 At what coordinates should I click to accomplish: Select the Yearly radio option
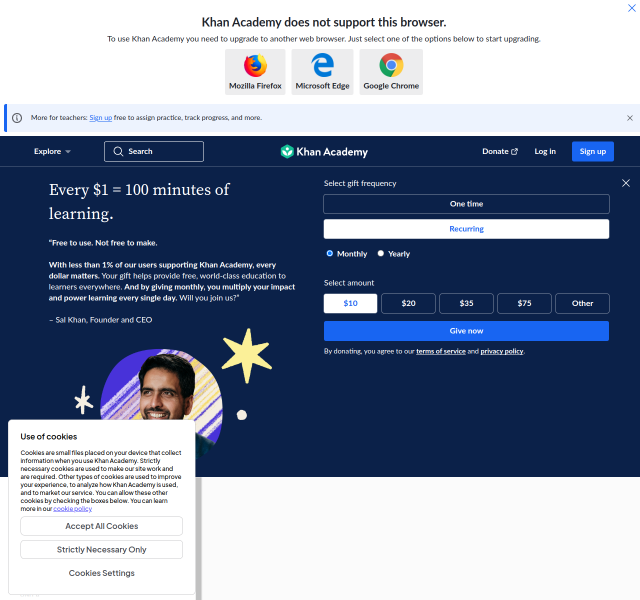coord(381,253)
